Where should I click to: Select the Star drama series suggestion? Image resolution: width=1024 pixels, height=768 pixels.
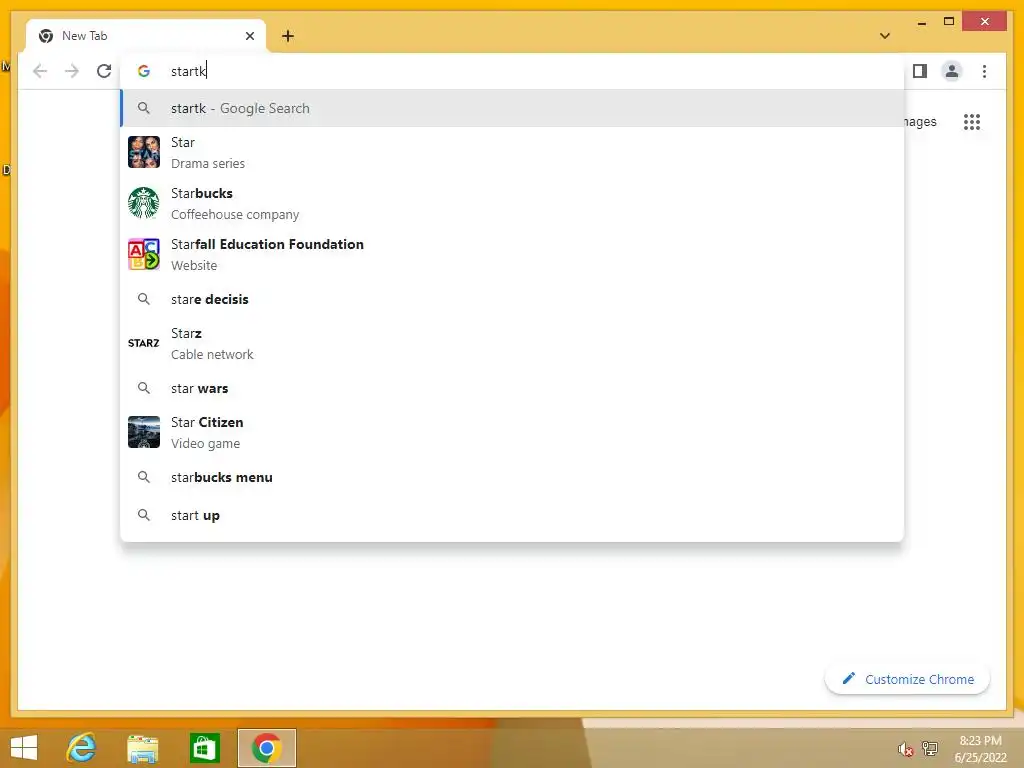513,152
